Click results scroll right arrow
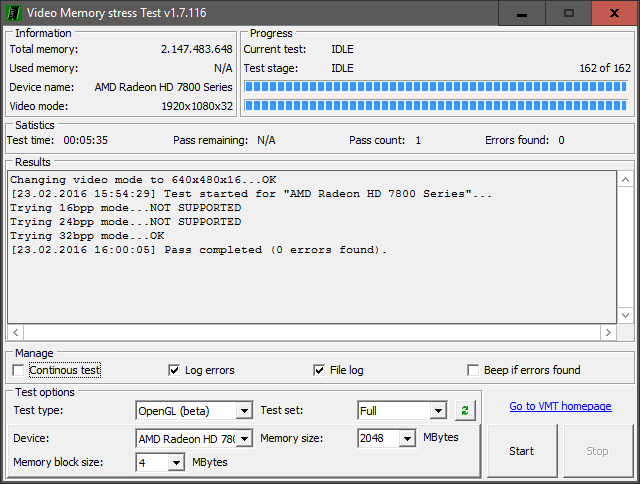 tap(608, 332)
